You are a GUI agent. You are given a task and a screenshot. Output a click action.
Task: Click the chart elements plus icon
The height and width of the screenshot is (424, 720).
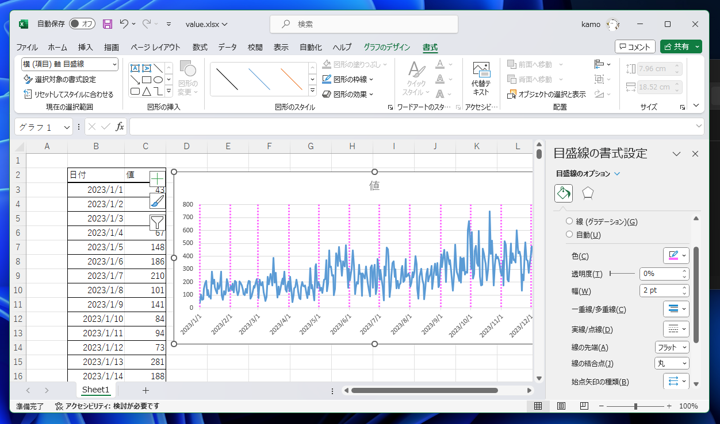coord(157,179)
